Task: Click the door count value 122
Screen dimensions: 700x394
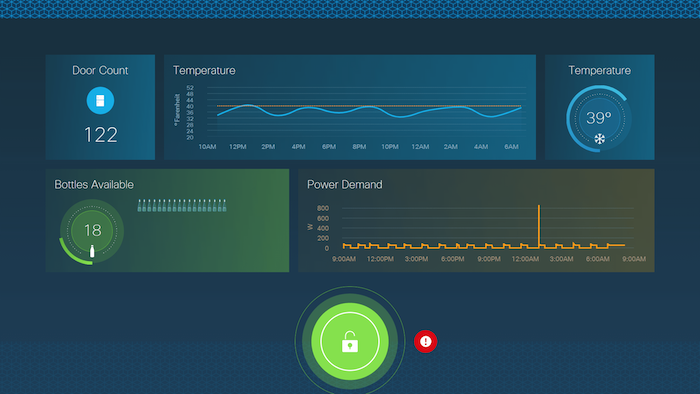Action: (101, 135)
